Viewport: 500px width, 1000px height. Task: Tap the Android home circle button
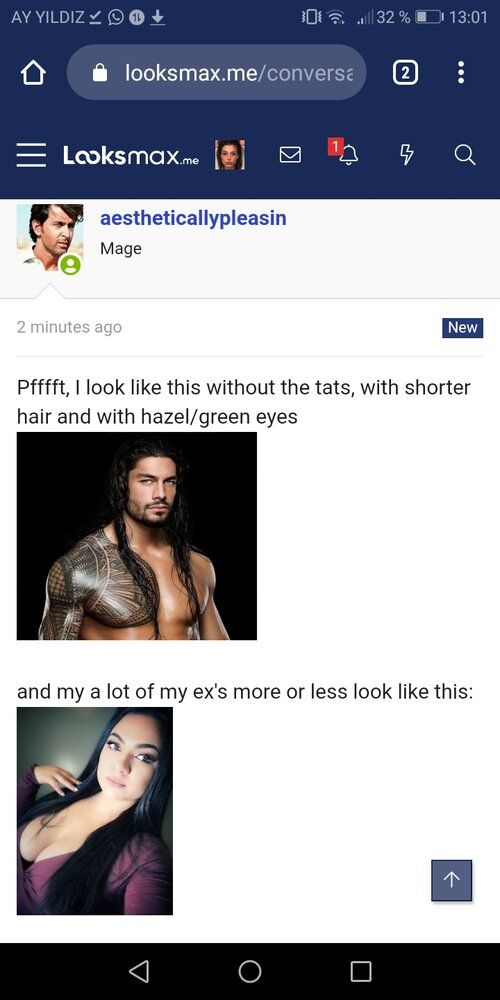(x=250, y=971)
